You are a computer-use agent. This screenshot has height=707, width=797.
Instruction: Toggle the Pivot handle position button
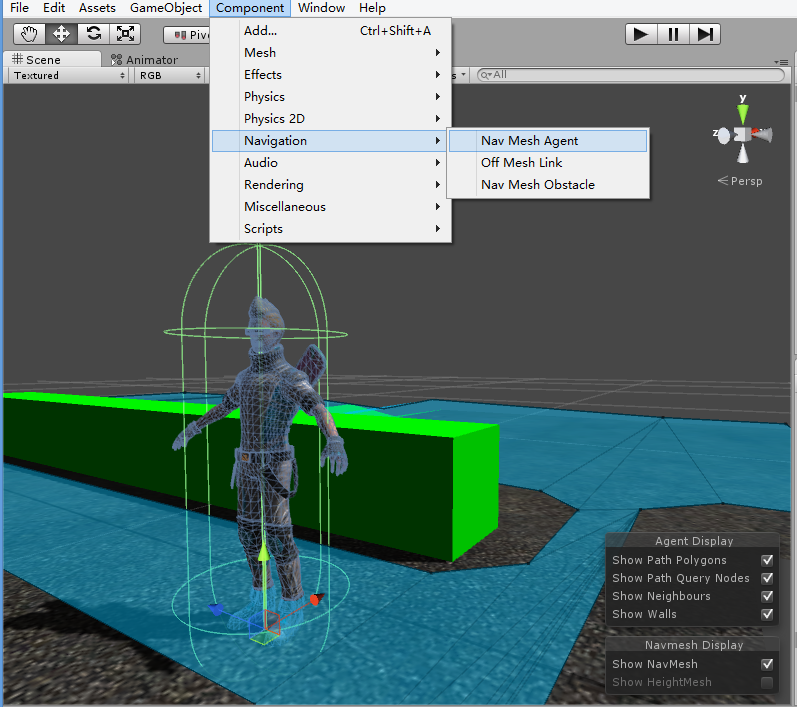(187, 35)
